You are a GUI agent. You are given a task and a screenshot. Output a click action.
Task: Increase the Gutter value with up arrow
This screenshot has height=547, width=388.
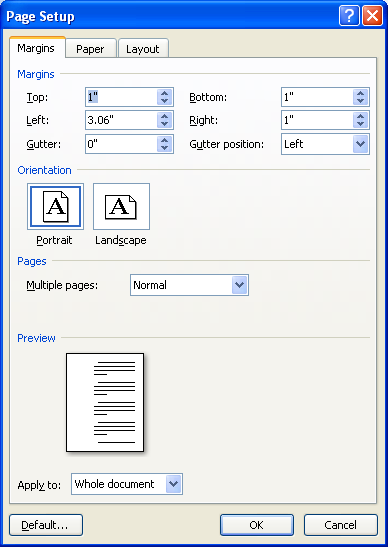coord(164,140)
